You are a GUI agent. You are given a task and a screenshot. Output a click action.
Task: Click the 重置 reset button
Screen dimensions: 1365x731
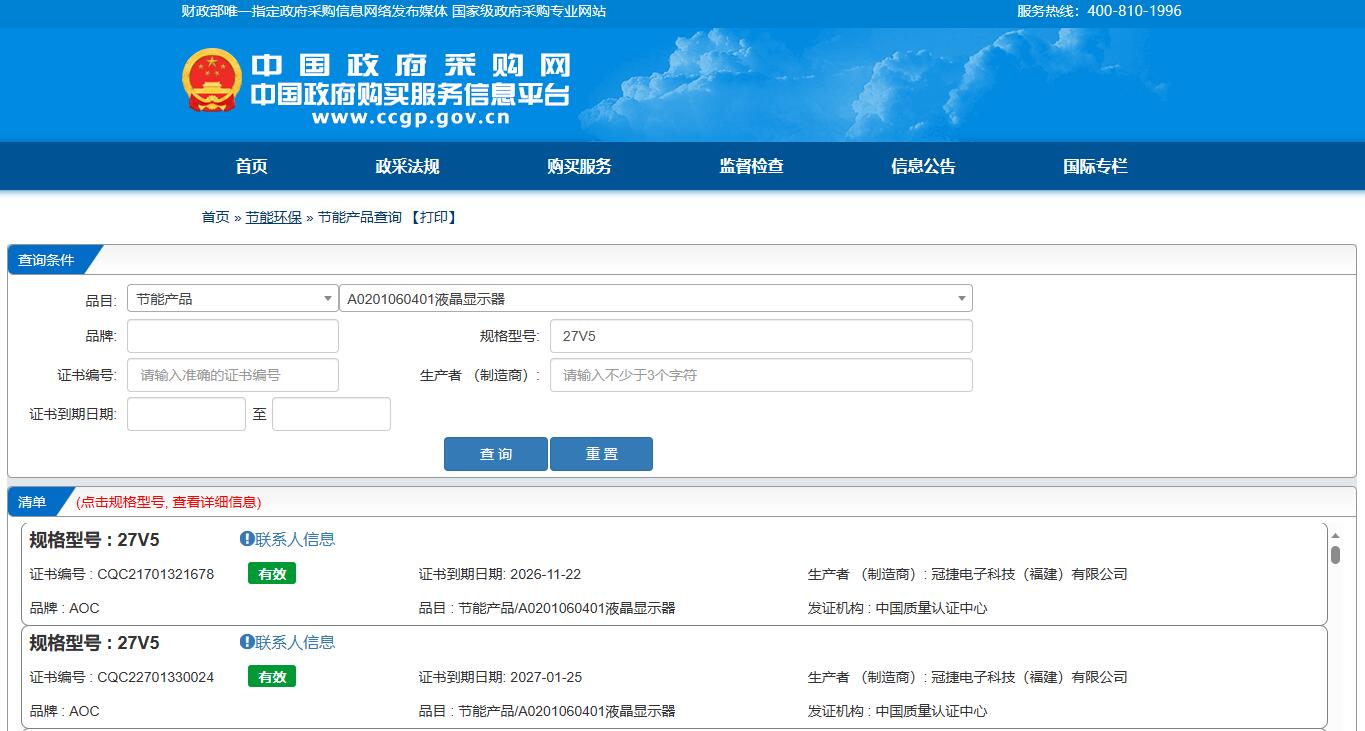(x=601, y=454)
